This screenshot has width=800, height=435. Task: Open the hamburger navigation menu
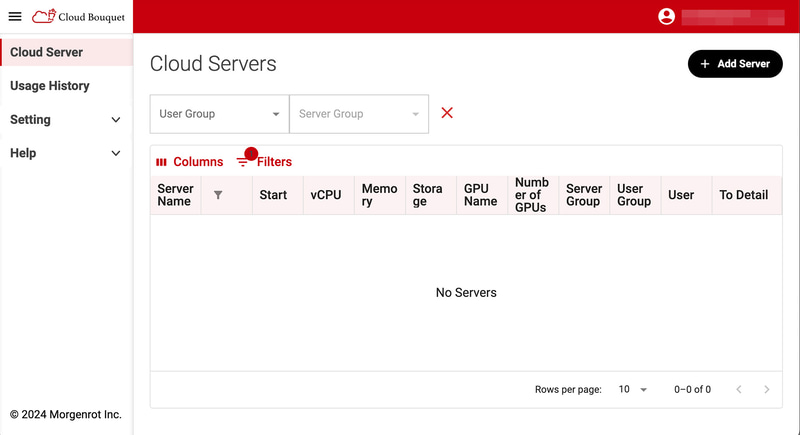(15, 16)
